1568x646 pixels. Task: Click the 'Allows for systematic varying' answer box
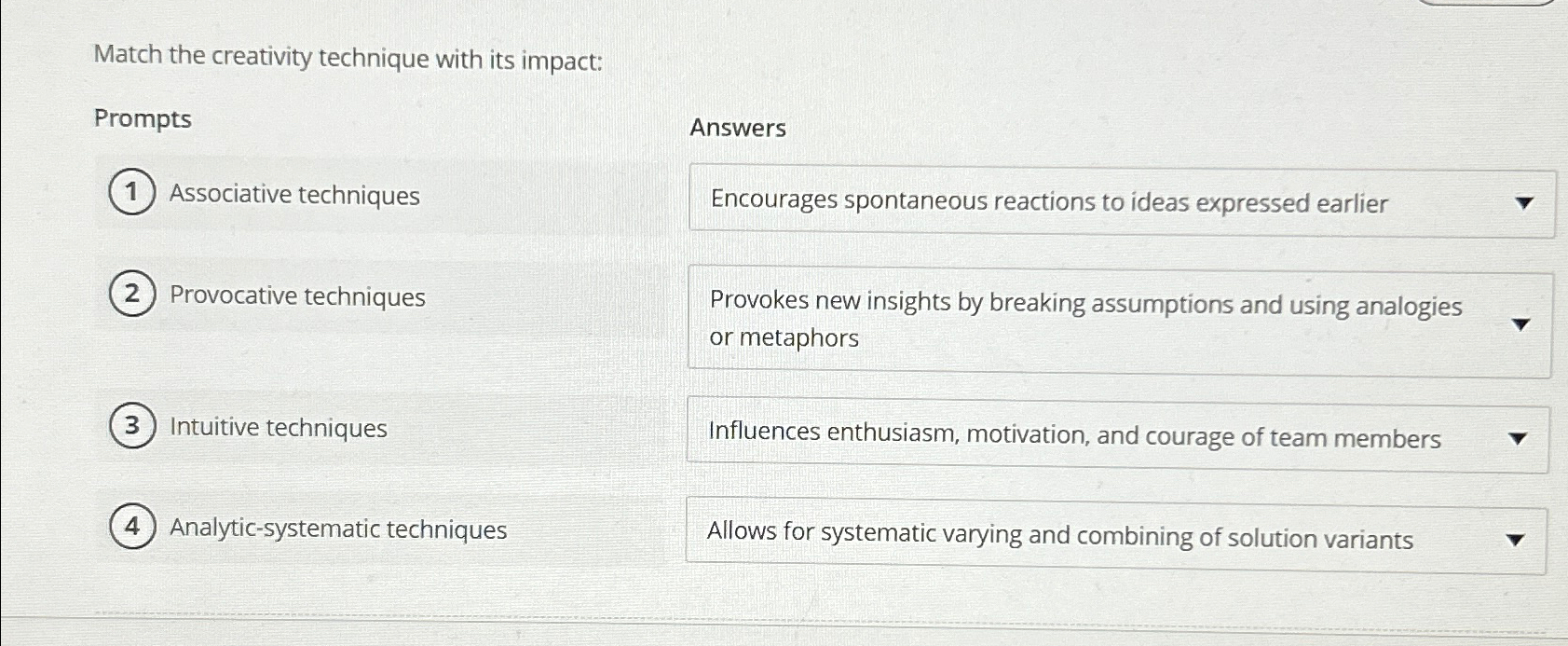1025,538
